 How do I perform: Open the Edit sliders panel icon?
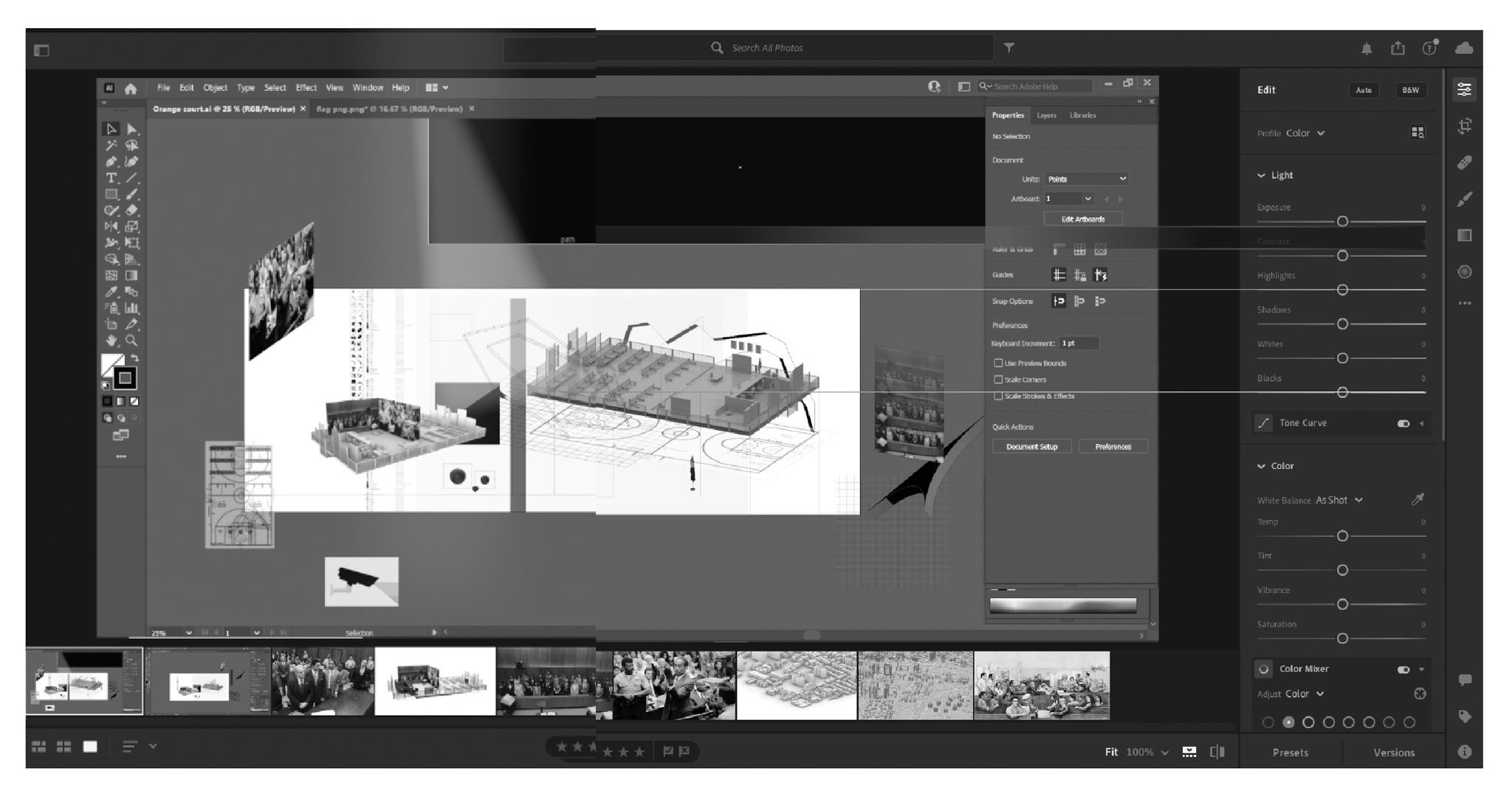click(1464, 89)
